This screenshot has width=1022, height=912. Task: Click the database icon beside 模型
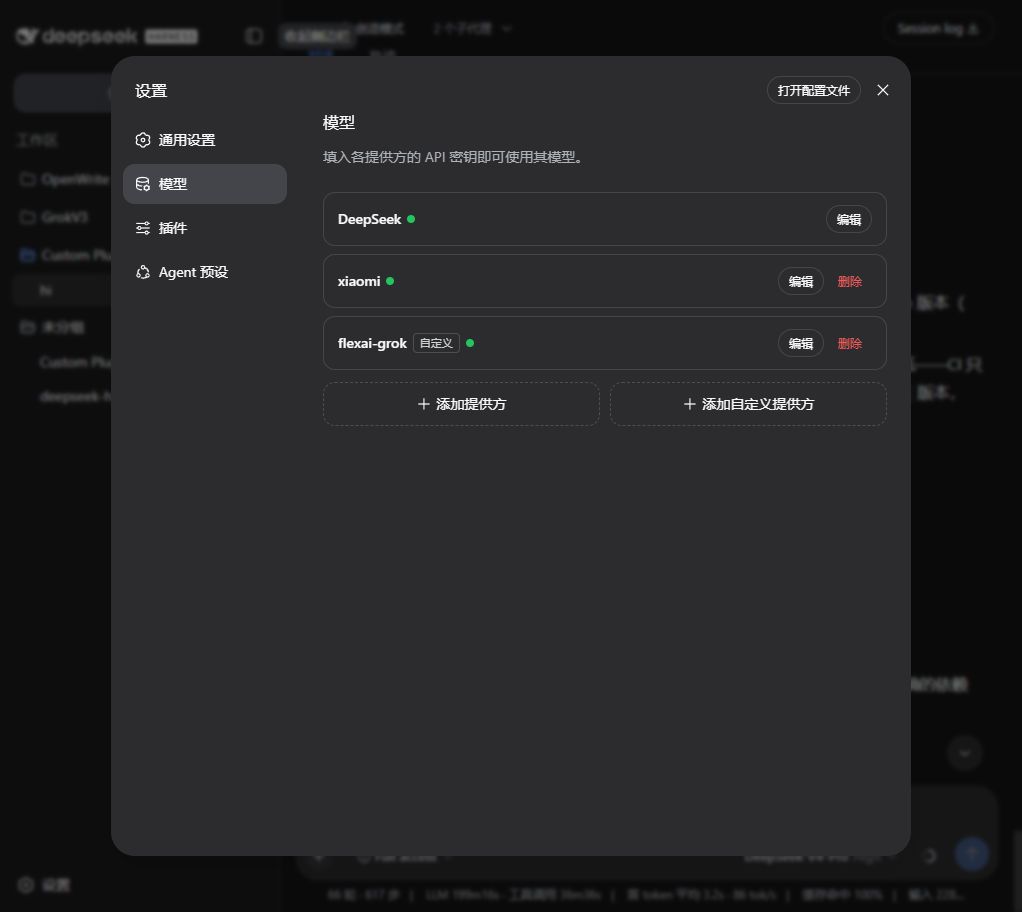point(143,184)
